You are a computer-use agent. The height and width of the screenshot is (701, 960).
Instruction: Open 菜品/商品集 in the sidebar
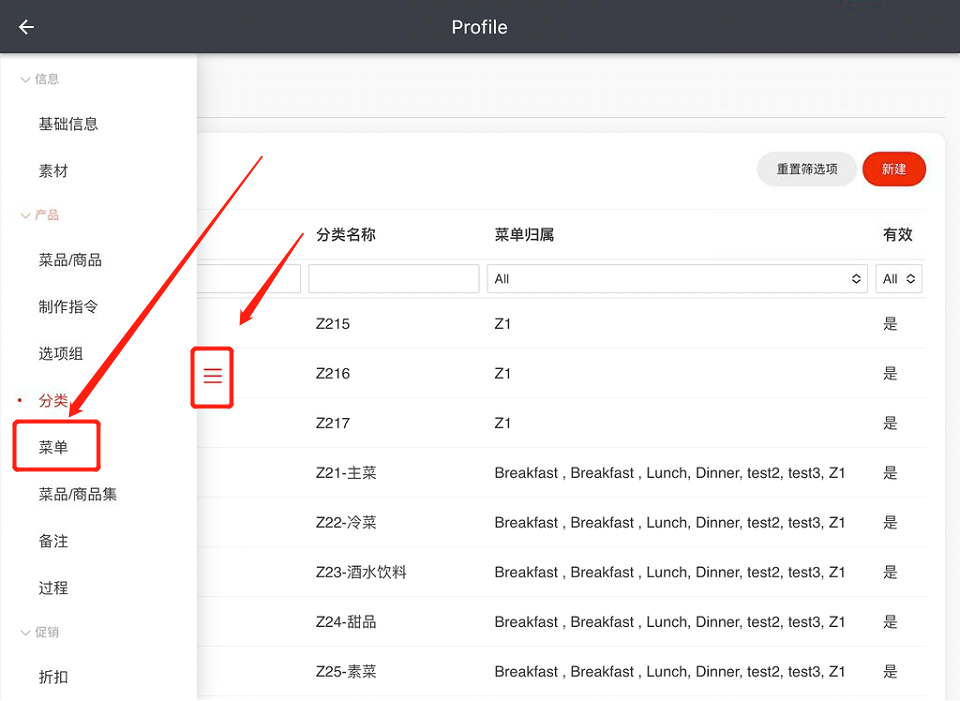coord(78,494)
